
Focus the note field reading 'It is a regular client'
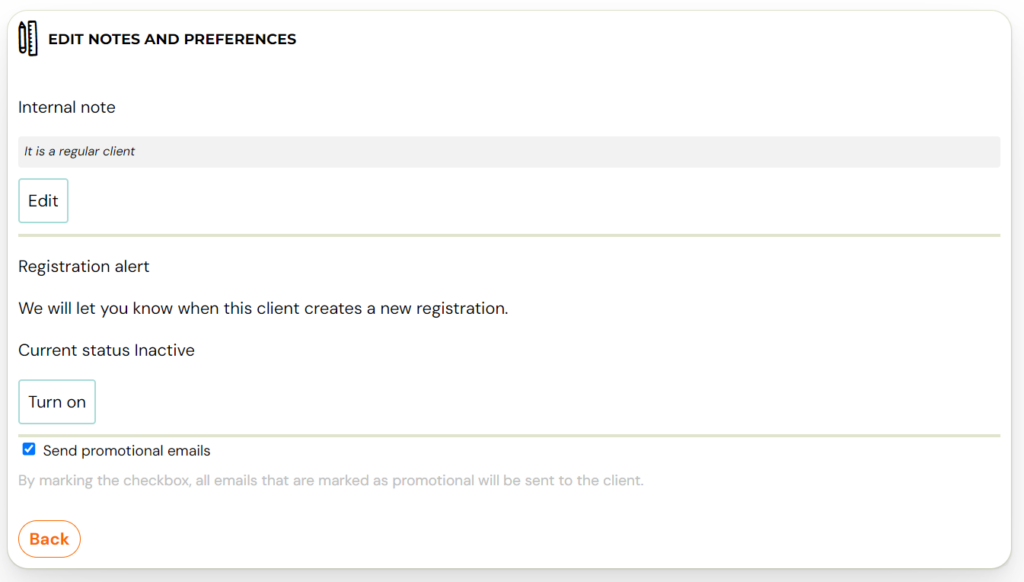509,152
